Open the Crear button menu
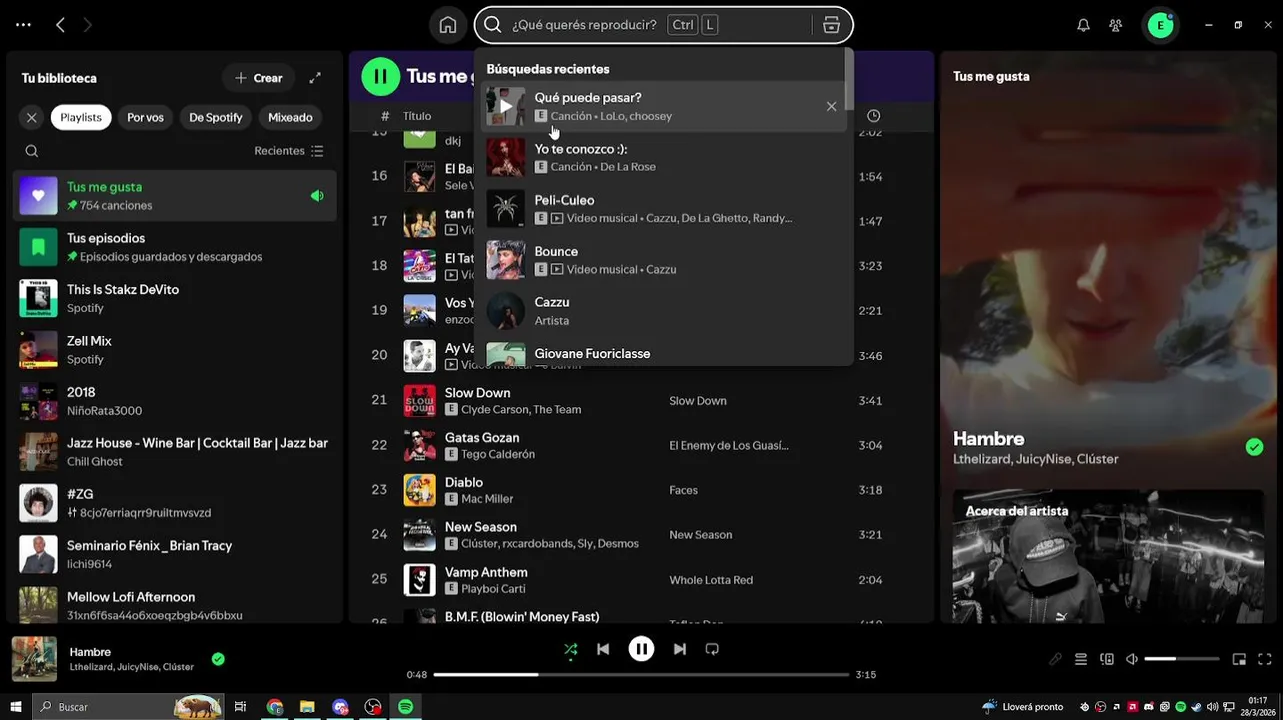The height and width of the screenshot is (720, 1283). (x=259, y=78)
